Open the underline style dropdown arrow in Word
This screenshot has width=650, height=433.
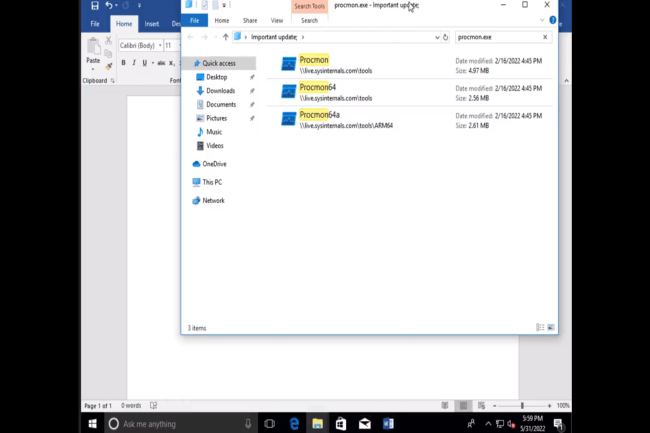tap(153, 63)
